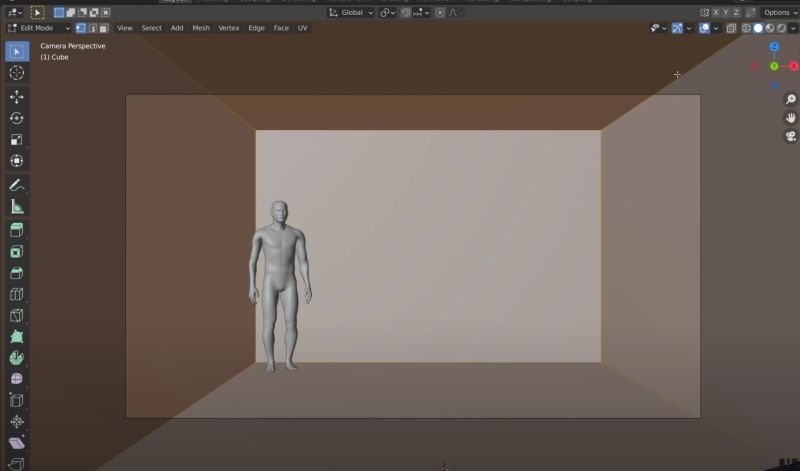Open the Vertex menu
The image size is (800, 471).
229,28
